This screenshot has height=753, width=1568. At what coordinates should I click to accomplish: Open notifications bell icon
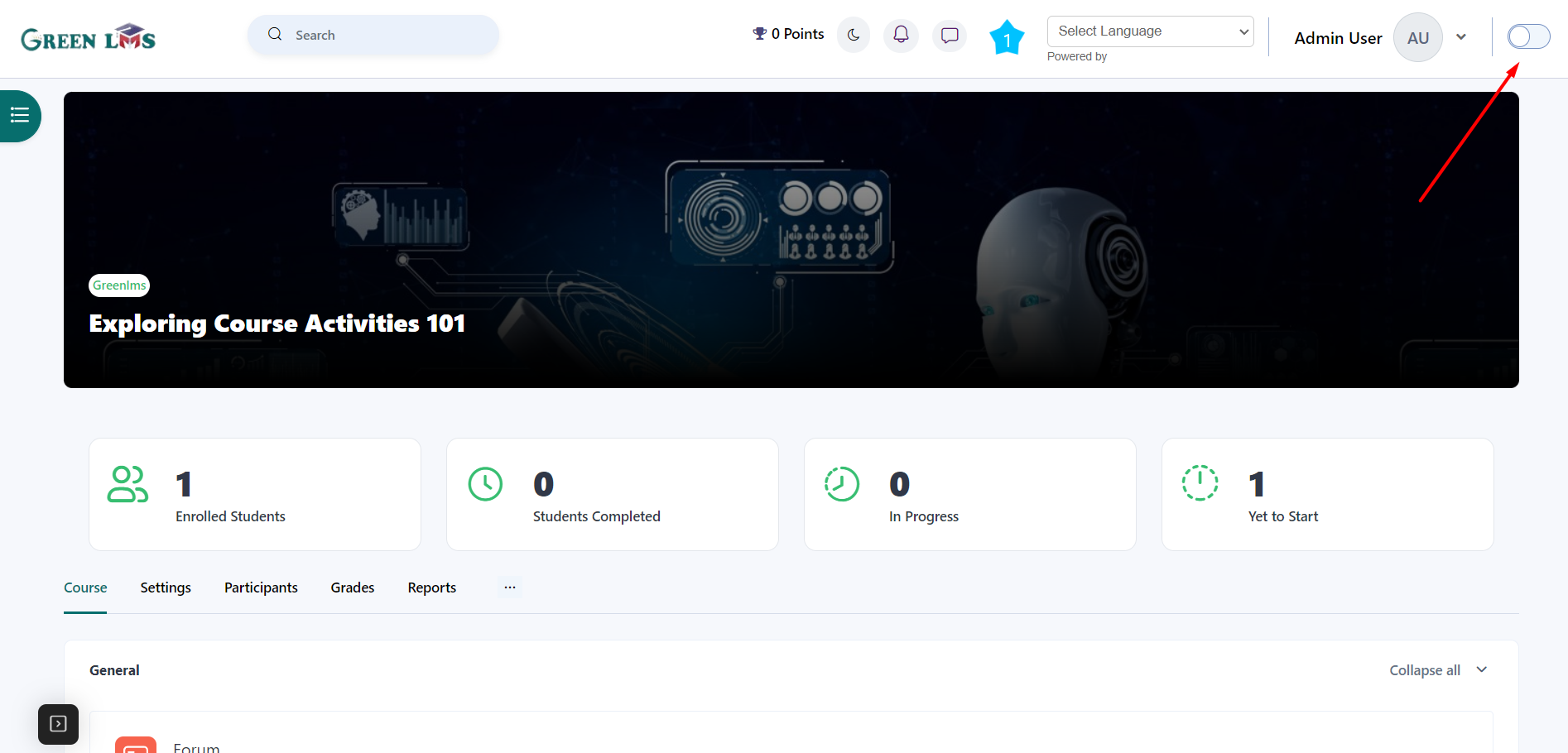pos(901,36)
